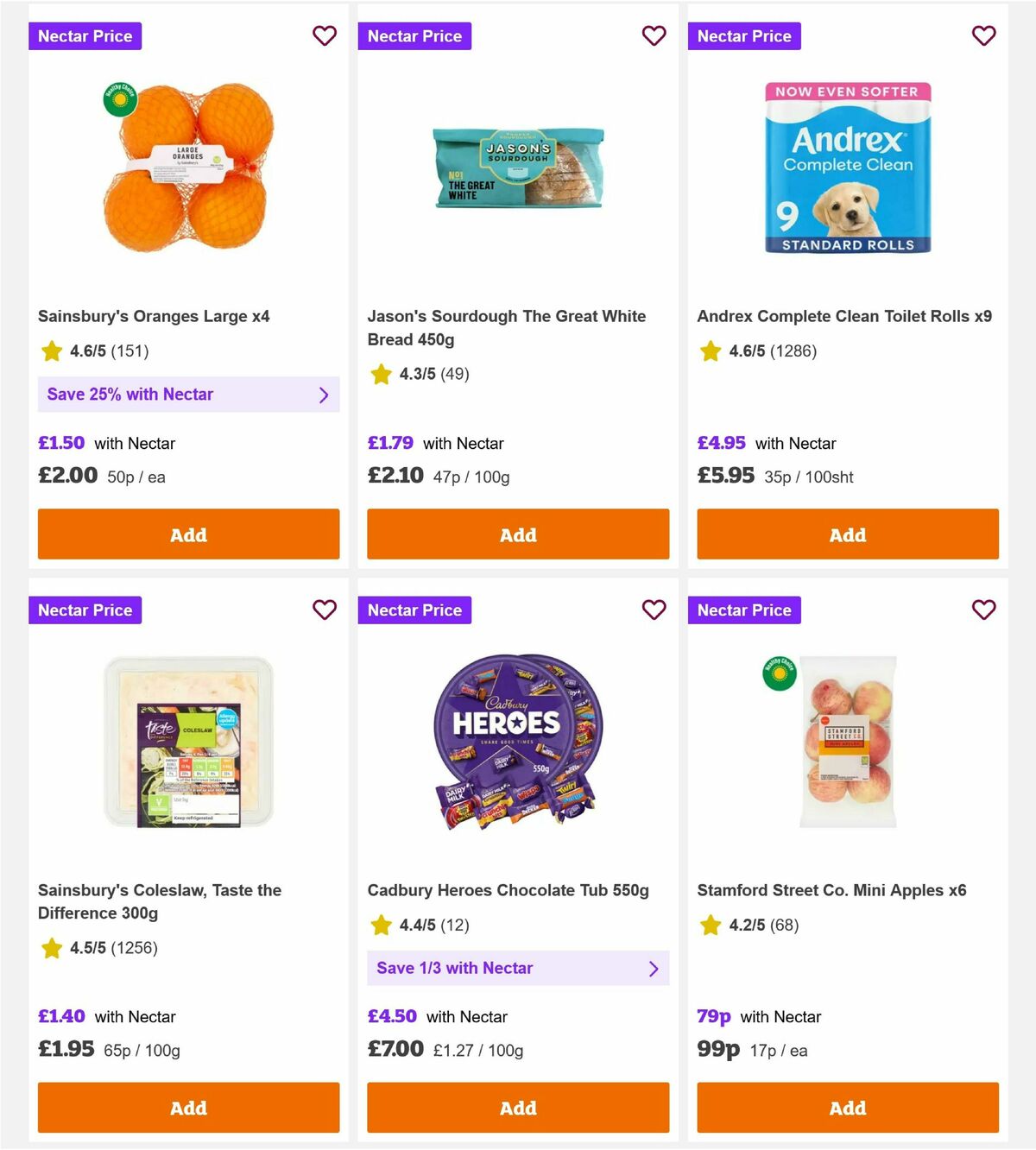Screen dimensions: 1036x1150
Task: Tap the heart icon on Sainsbury's Coleslaw
Action: click(324, 610)
